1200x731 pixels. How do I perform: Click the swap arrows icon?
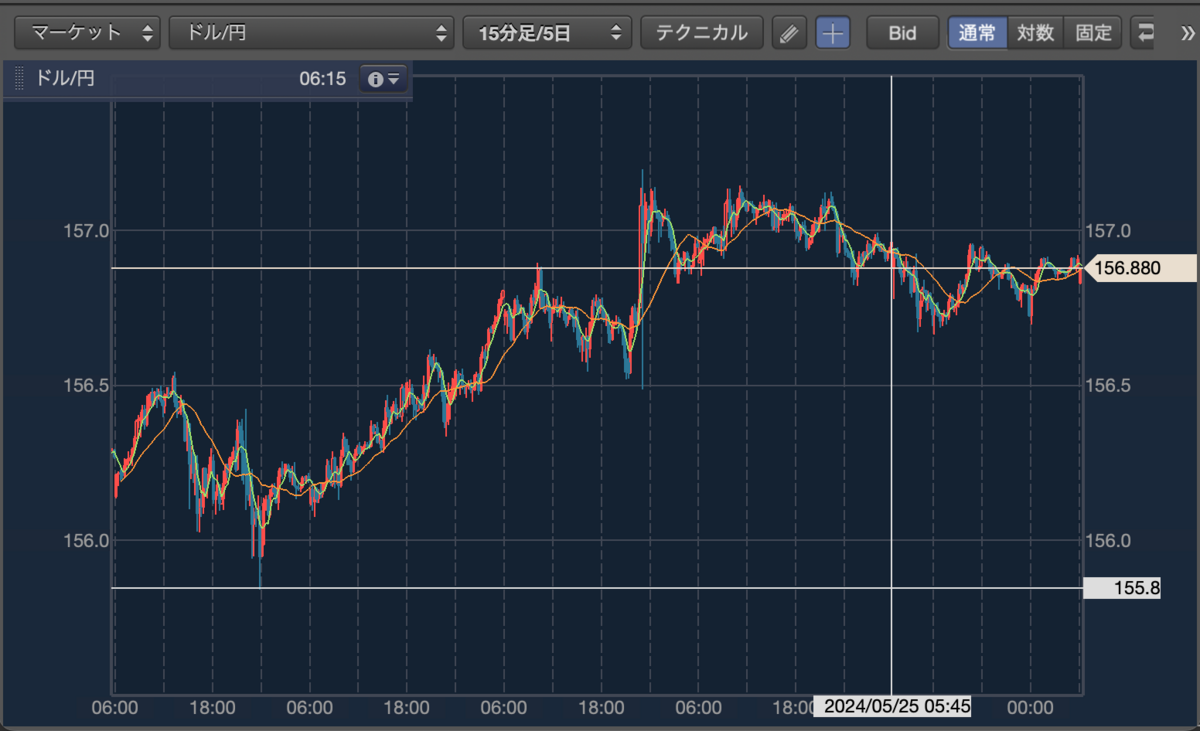pyautogui.click(x=1143, y=33)
